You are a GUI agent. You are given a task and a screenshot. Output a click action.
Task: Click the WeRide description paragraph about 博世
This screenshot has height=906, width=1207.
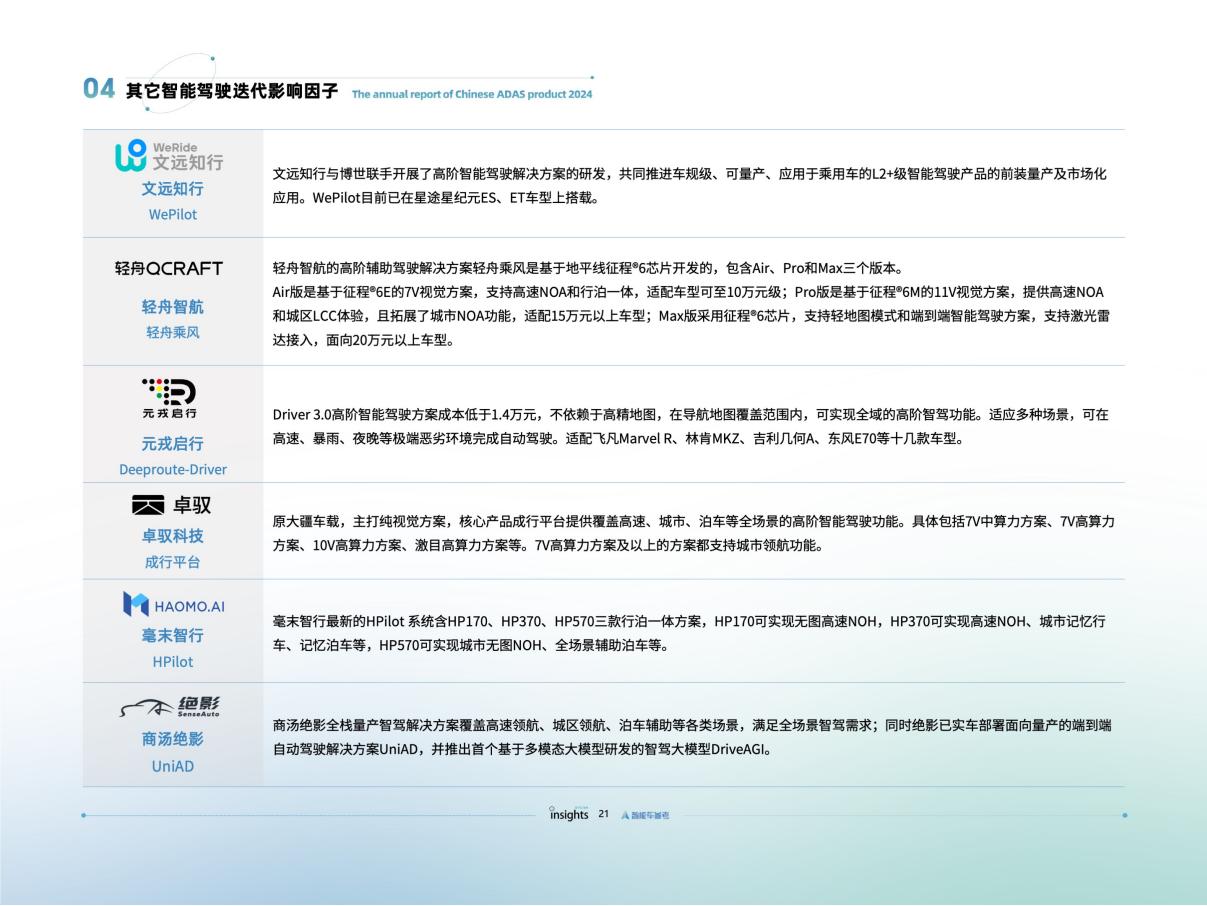[x=690, y=186]
